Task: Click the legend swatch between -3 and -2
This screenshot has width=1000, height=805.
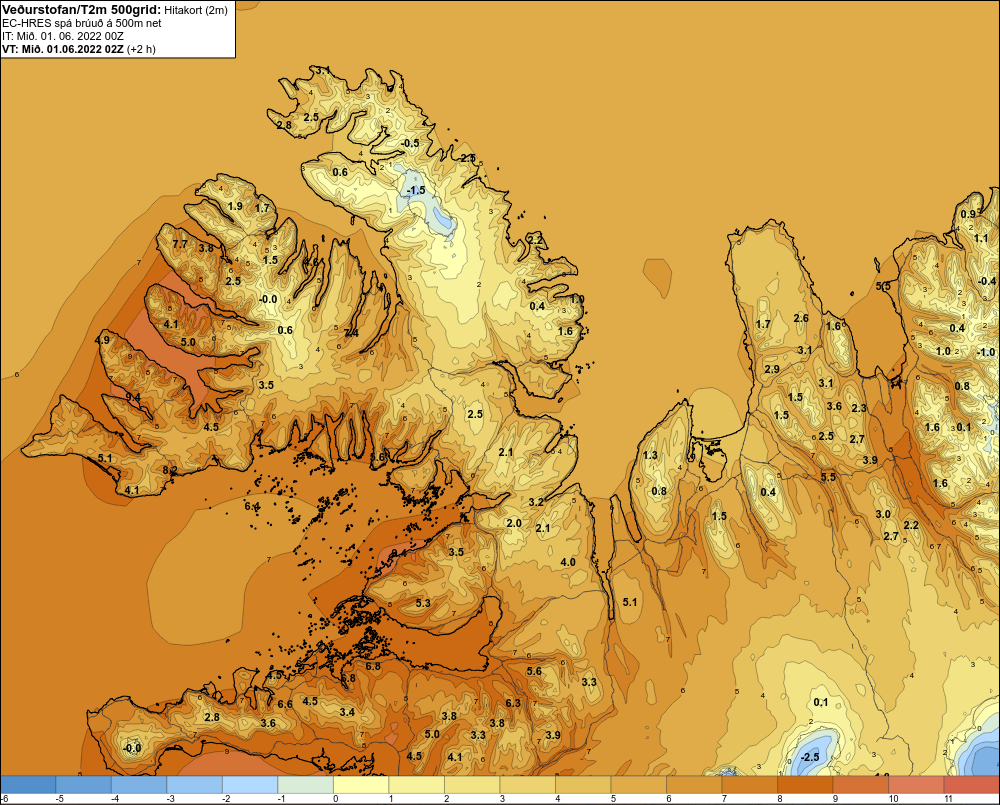Action: click(195, 784)
